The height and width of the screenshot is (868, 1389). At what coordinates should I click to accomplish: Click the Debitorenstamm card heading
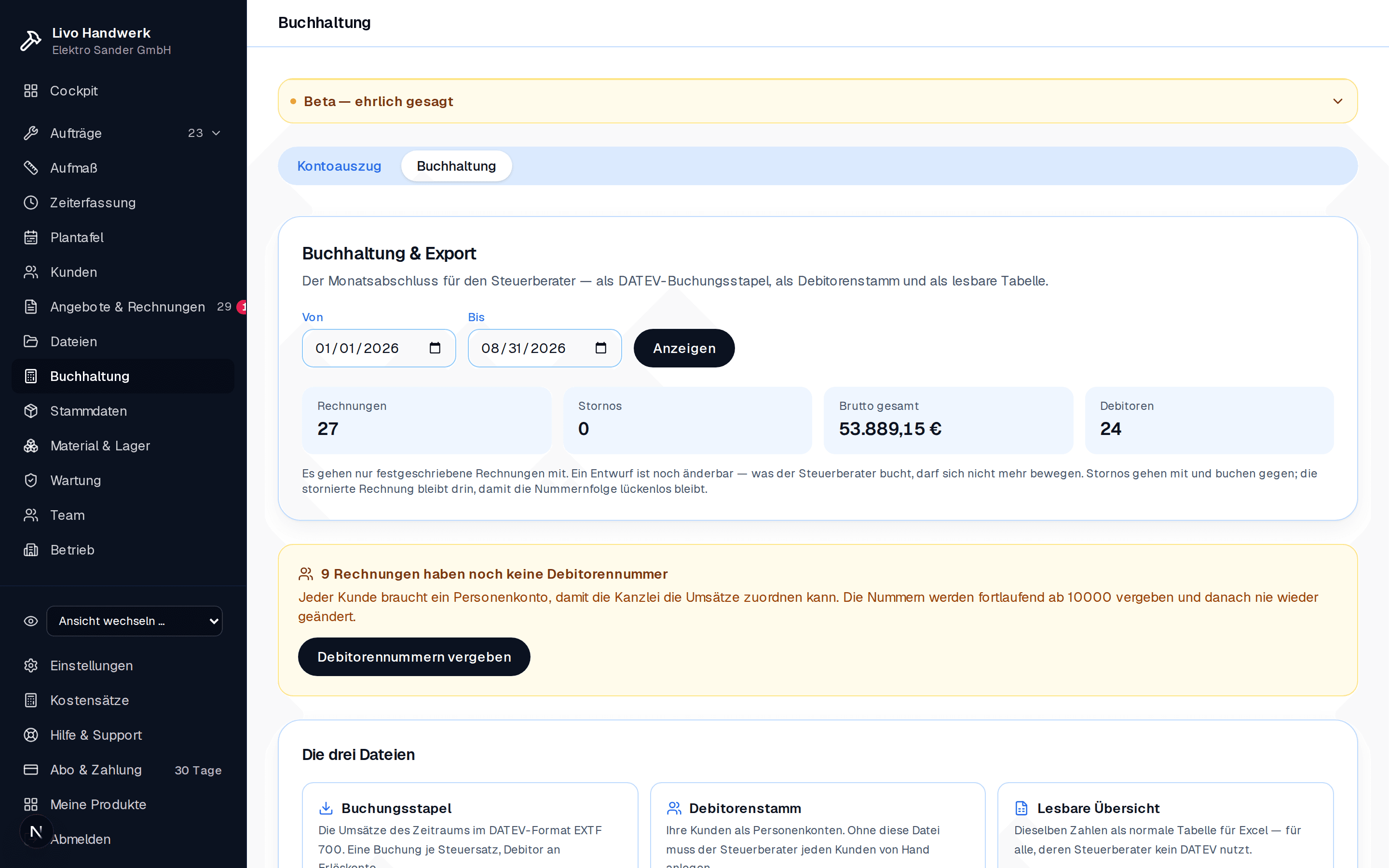(745, 808)
